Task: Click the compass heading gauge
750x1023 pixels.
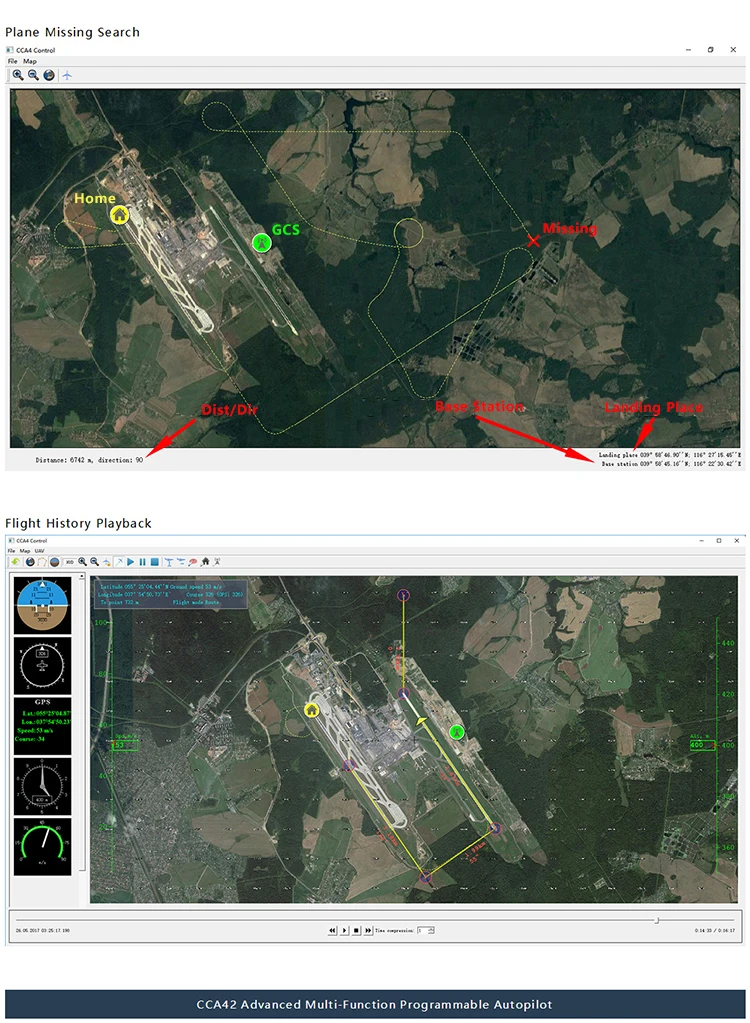Action: point(42,666)
